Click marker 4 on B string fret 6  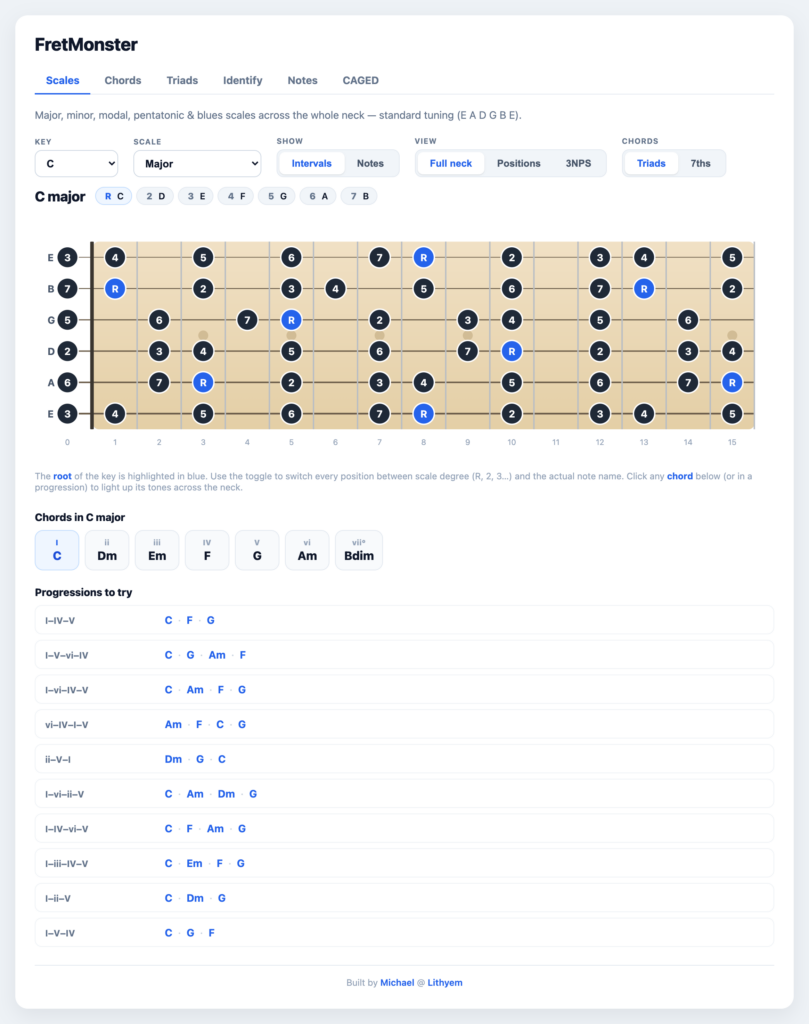[336, 289]
